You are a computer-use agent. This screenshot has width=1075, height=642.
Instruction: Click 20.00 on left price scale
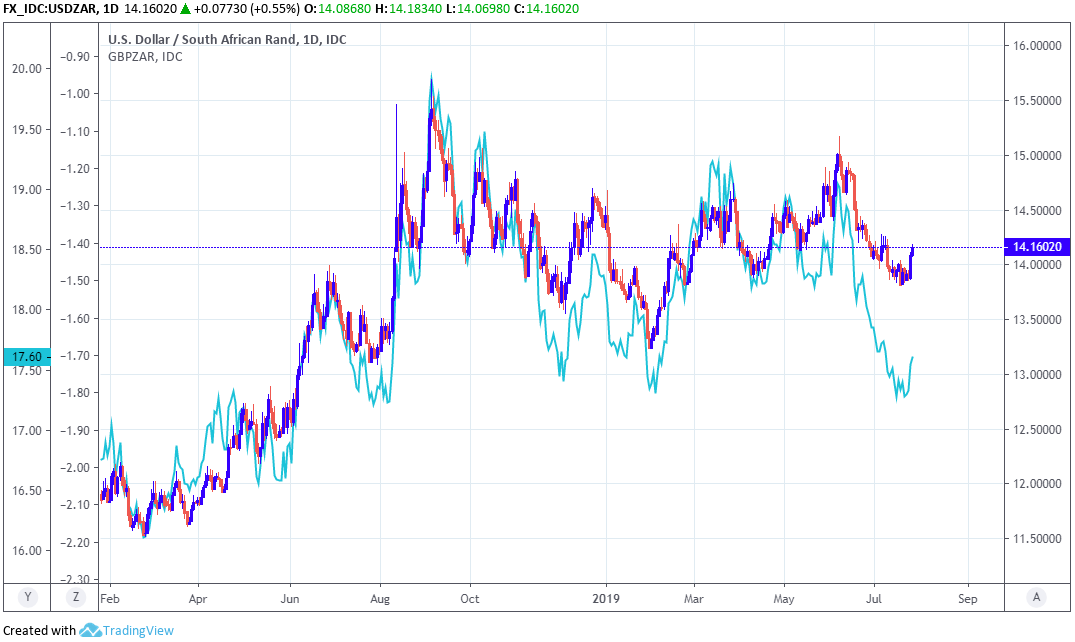click(x=27, y=69)
